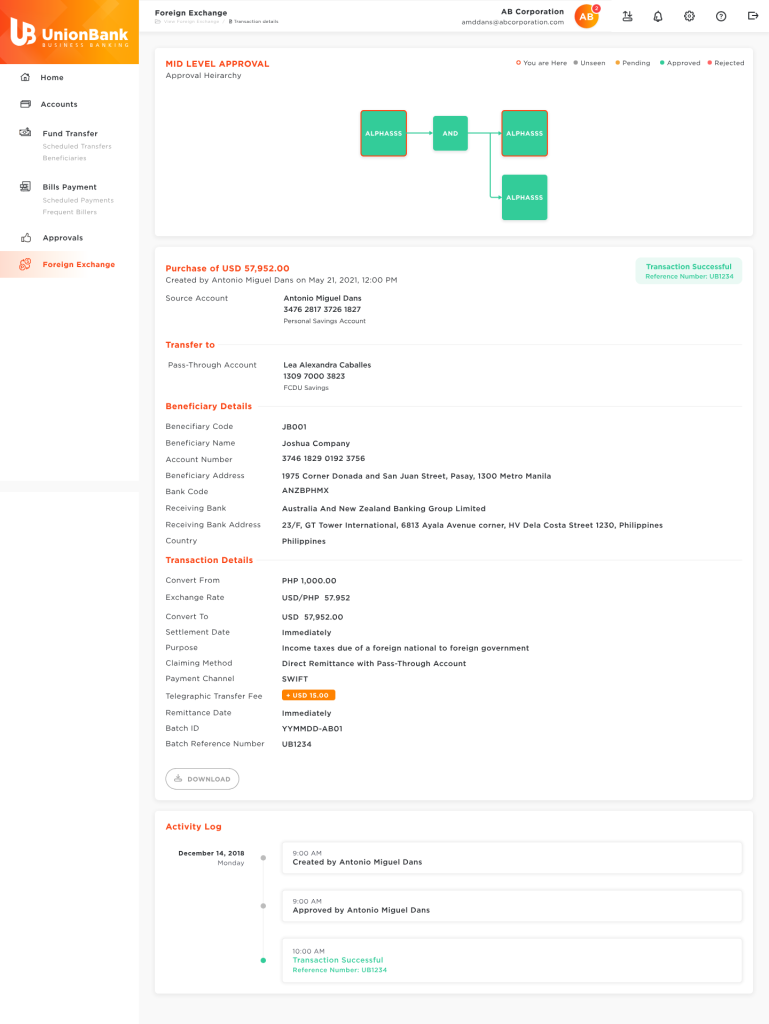This screenshot has height=1024, width=769.
Task: Click the help question mark icon
Action: 721,16
